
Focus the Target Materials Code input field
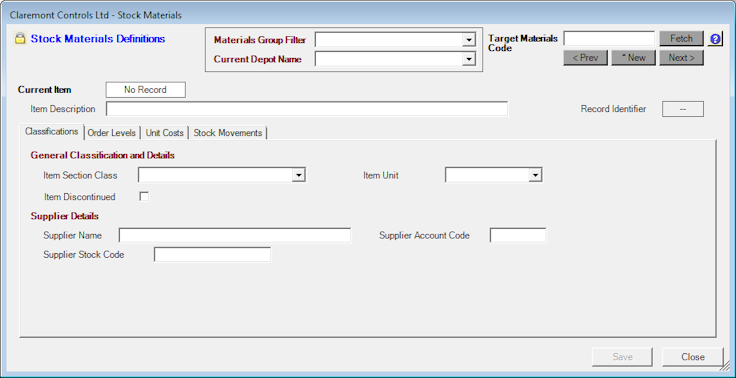pos(609,39)
